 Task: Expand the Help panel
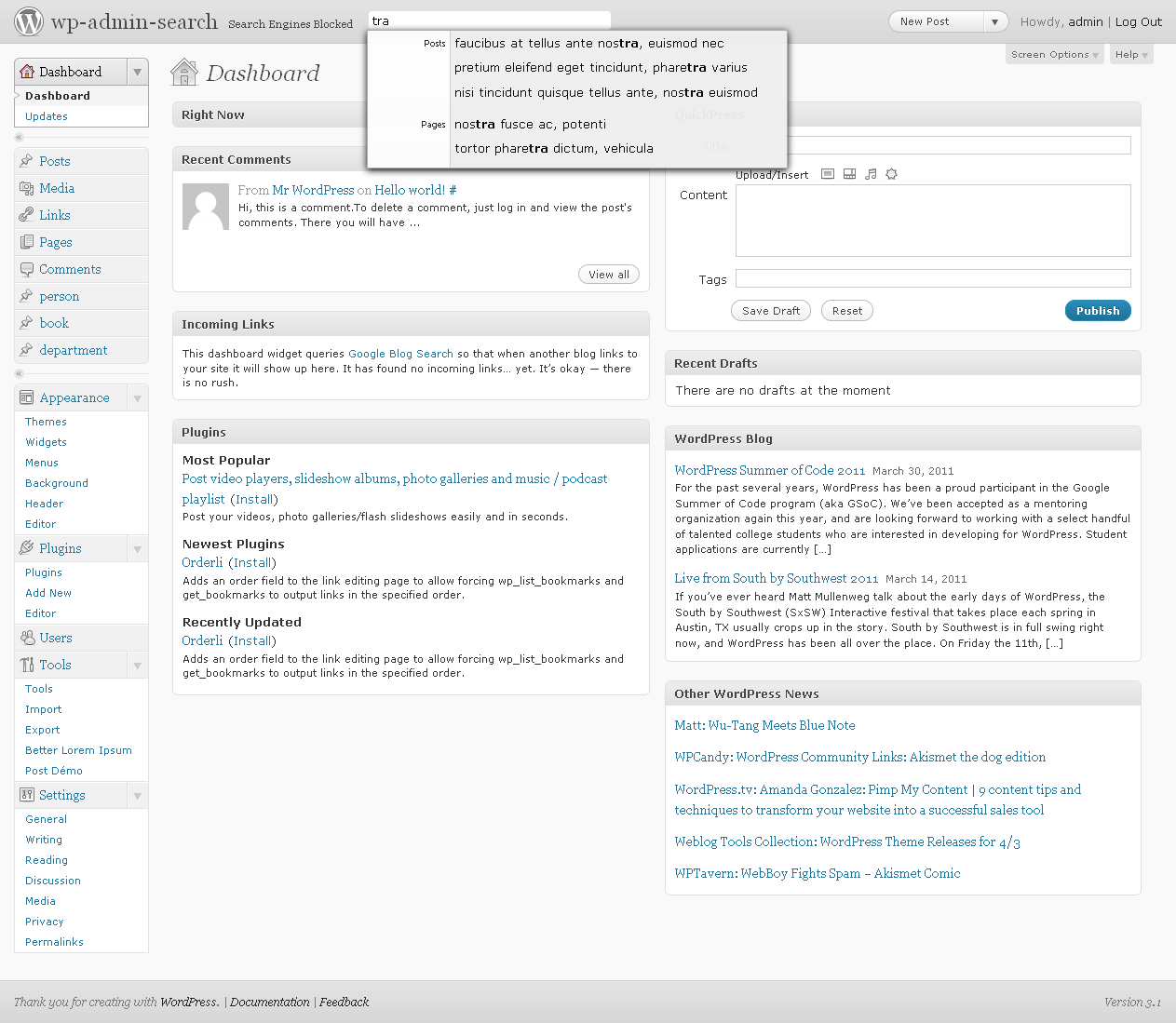click(1131, 55)
